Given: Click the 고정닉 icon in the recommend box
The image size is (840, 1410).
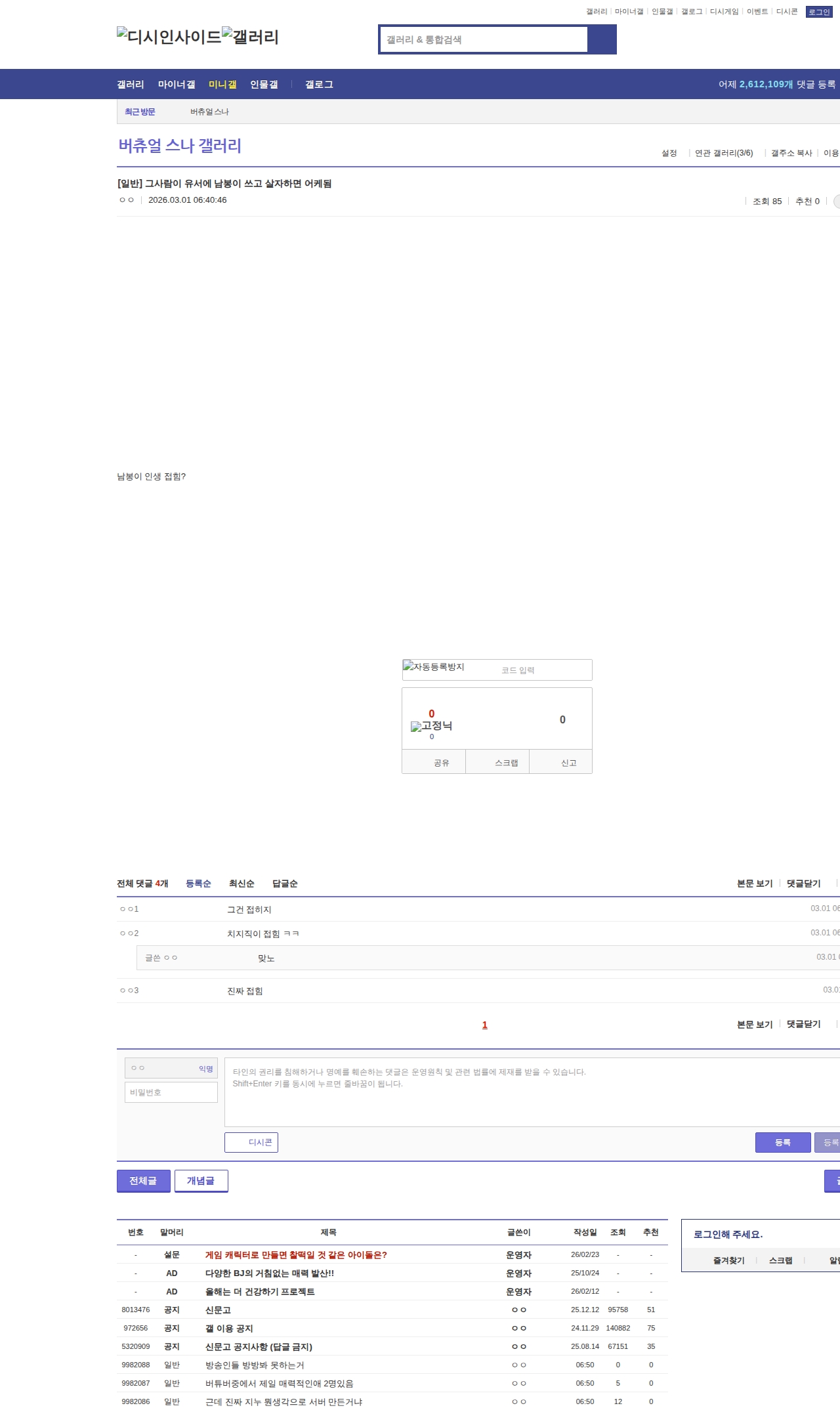Looking at the screenshot, I should [431, 726].
